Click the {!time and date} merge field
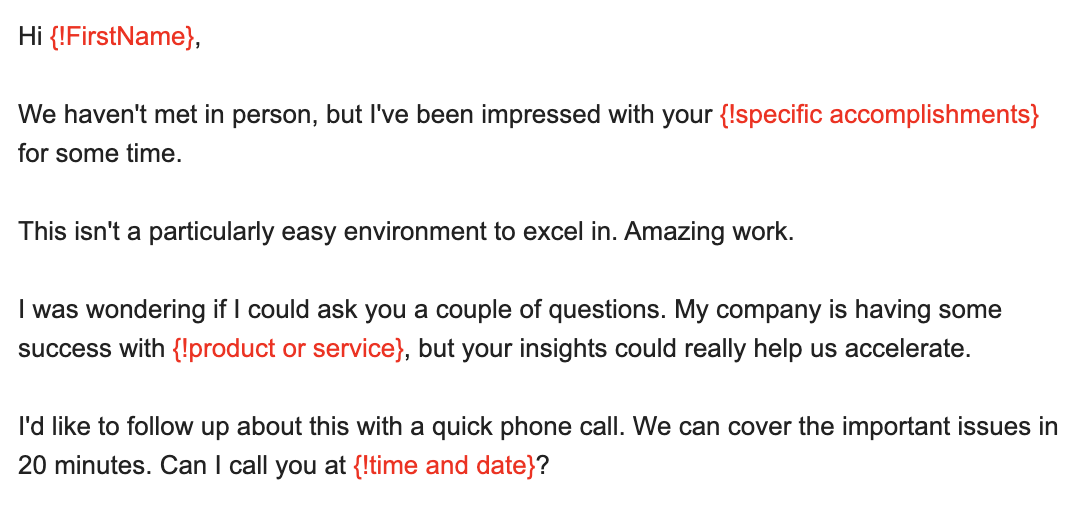Screen dimensions: 1092x524 pos(444,466)
